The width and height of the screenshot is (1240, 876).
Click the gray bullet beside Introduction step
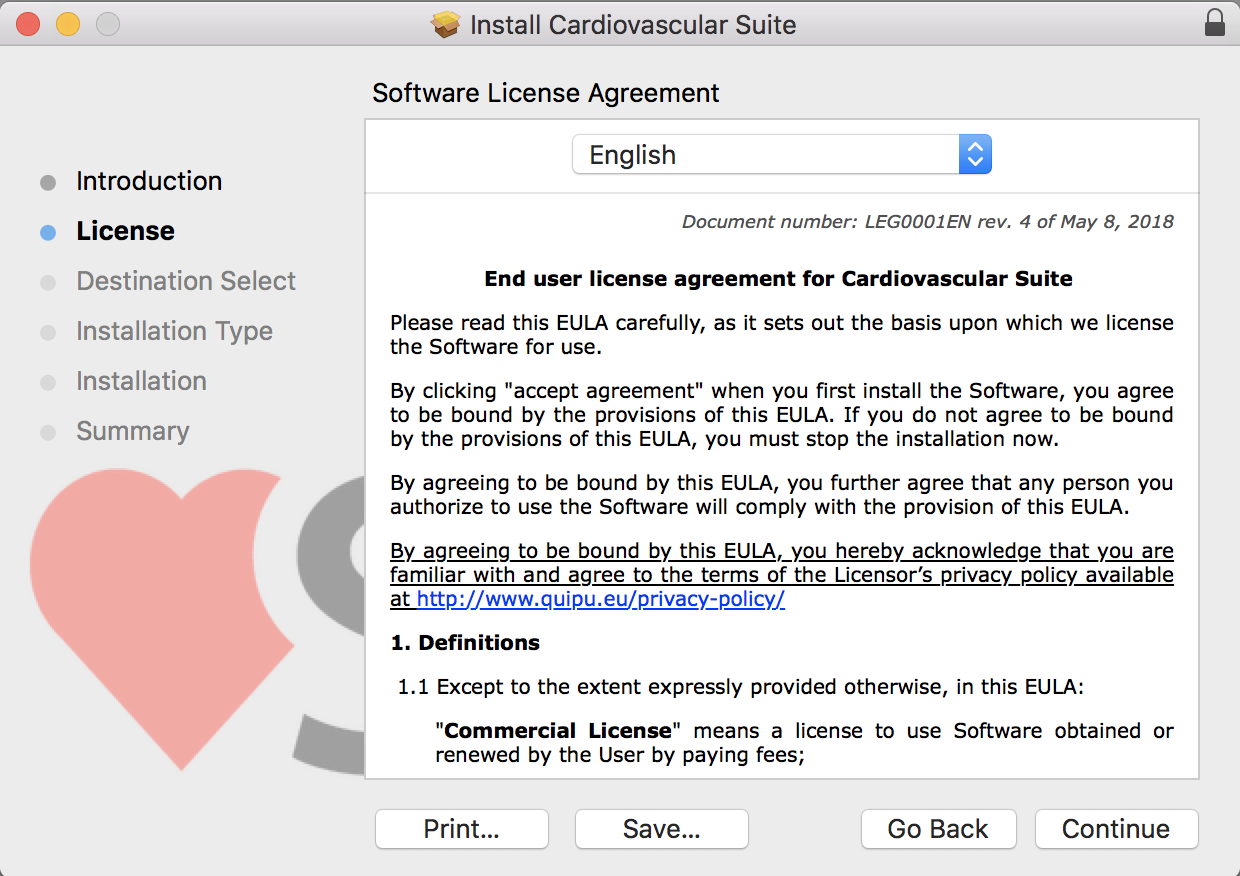tap(48, 182)
